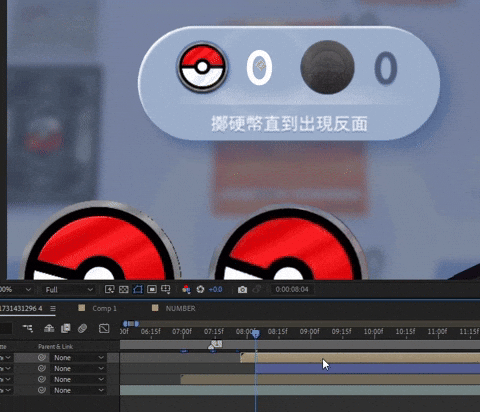This screenshot has height=412, width=480.
Task: Click the Show Snapshot icon
Action: tap(256, 290)
